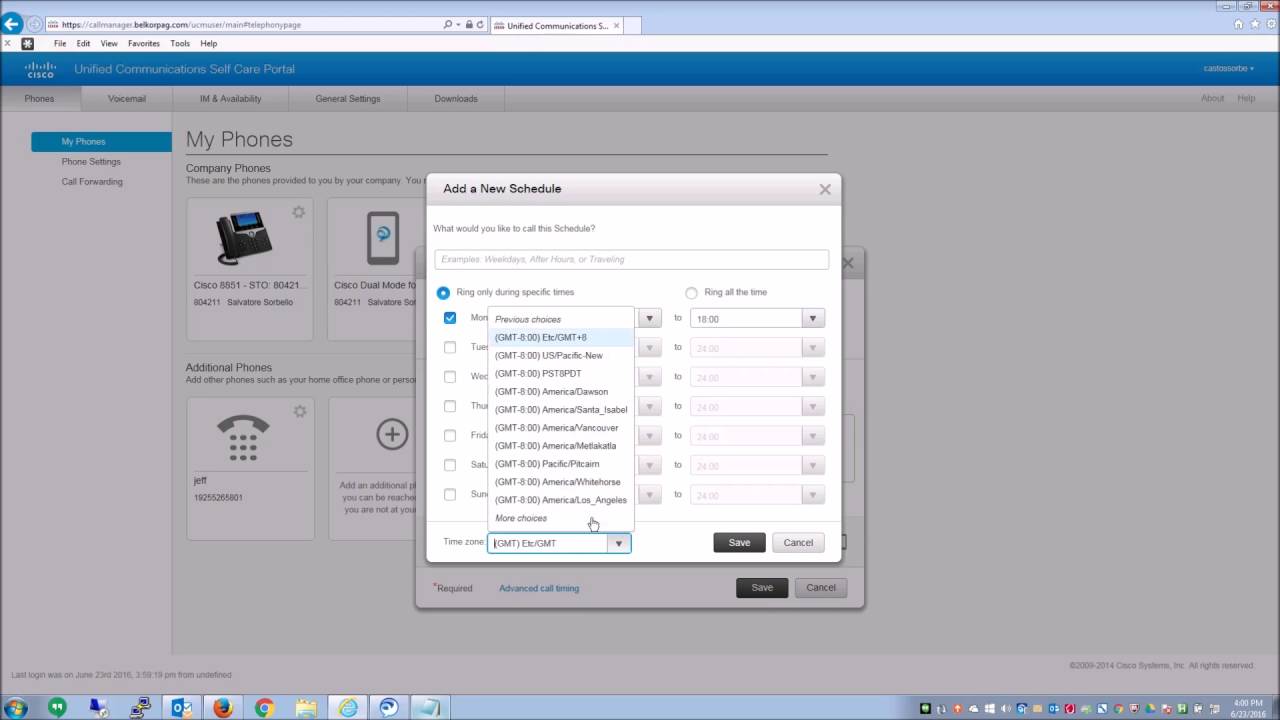
Task: Click the Cisco logo in the header
Action: [41, 69]
